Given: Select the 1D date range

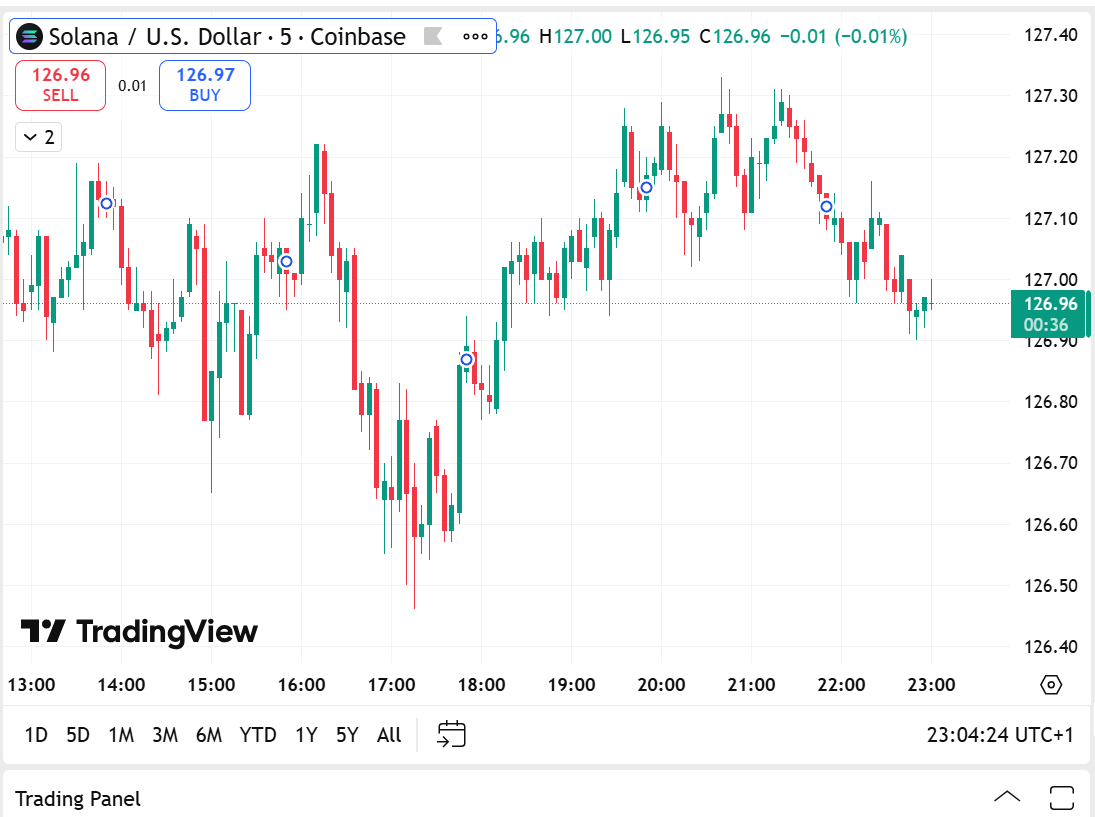Looking at the screenshot, I should (36, 735).
